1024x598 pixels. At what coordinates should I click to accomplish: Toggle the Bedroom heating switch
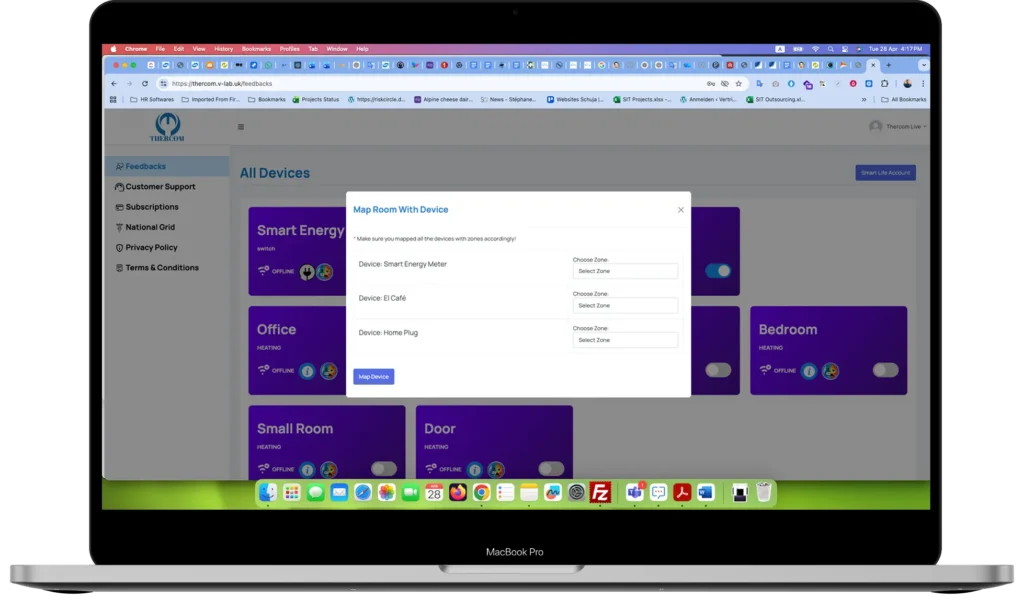click(886, 370)
